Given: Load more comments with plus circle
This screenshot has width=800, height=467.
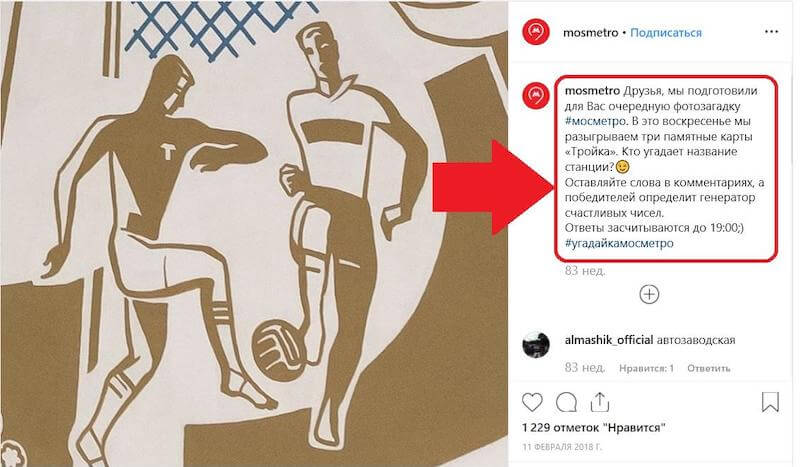Looking at the screenshot, I should click(649, 294).
